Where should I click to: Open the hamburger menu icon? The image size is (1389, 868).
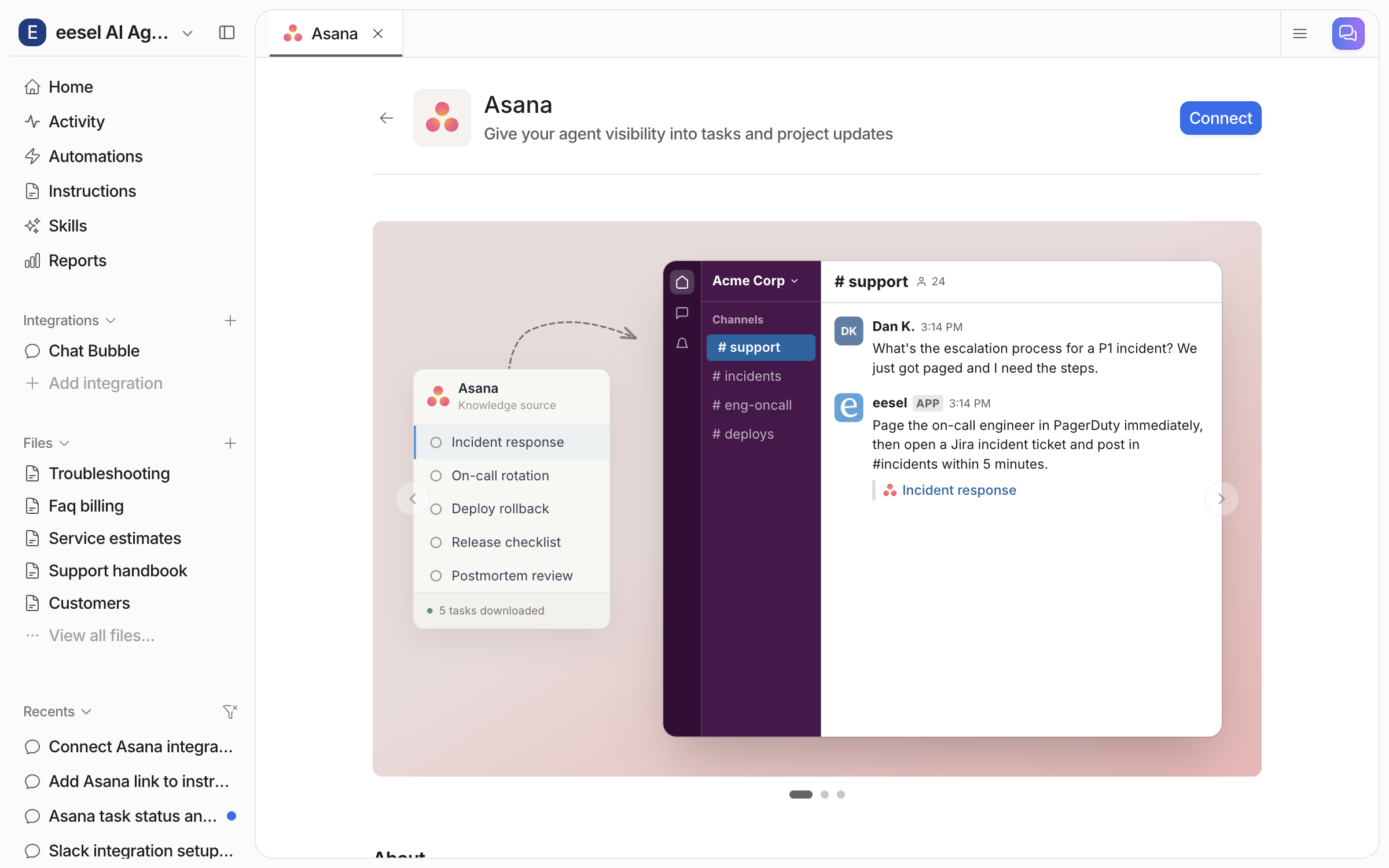click(x=1300, y=34)
